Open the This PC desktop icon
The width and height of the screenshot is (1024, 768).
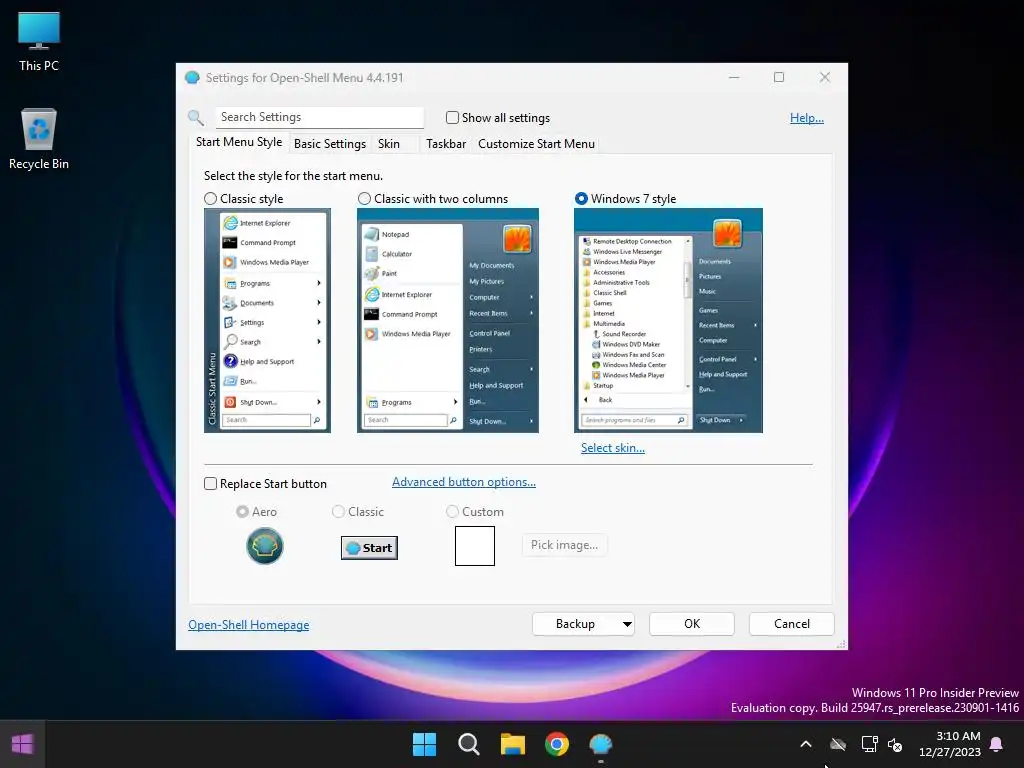click(39, 41)
